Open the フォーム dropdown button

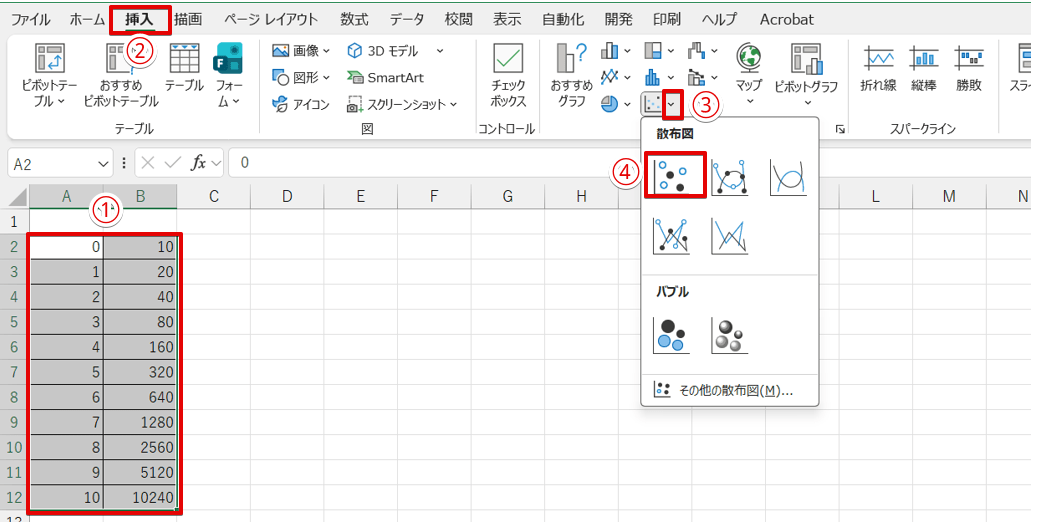(229, 76)
